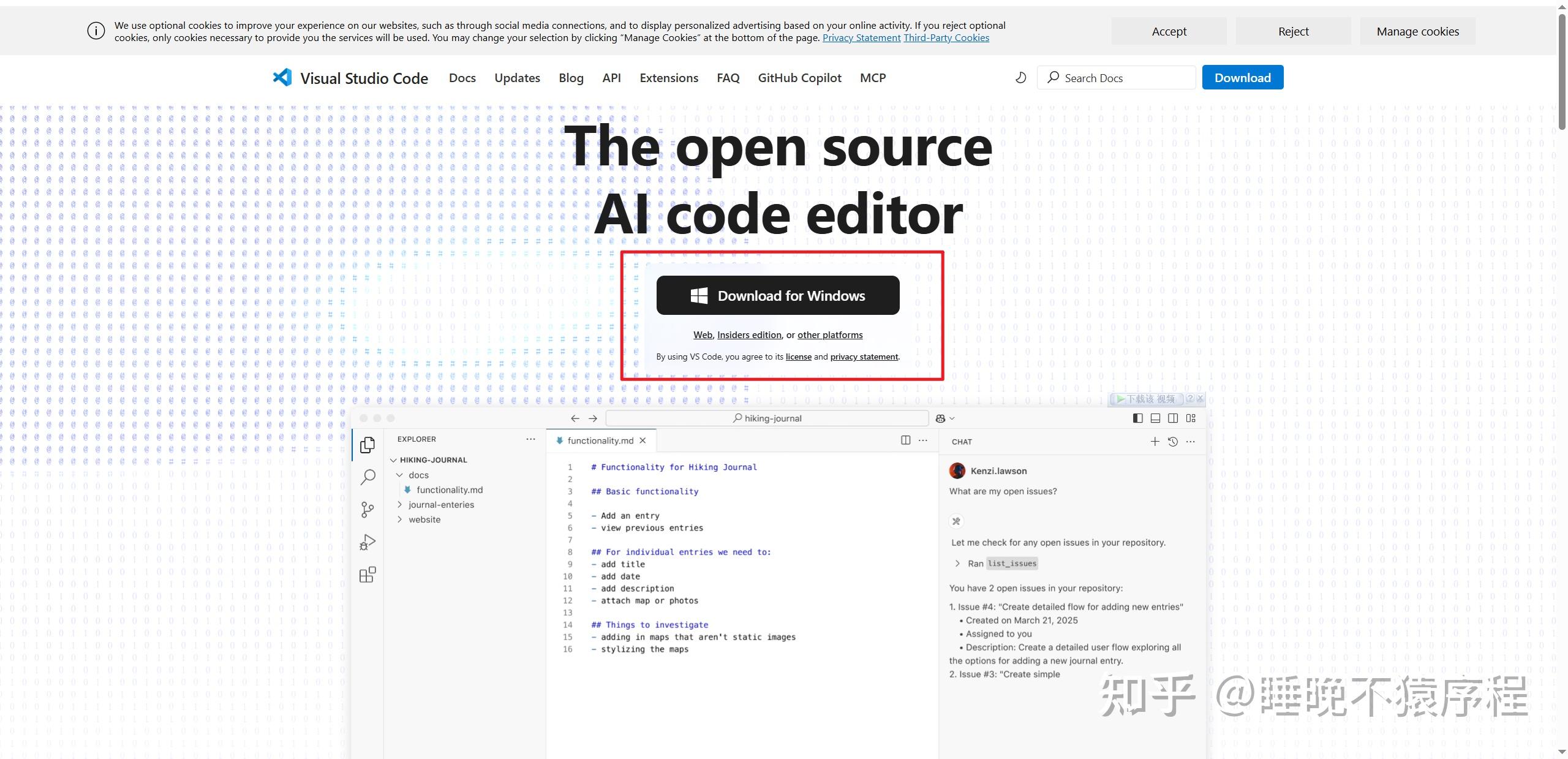Select the functionality.md editor tab
1568x759 pixels.
pos(600,440)
